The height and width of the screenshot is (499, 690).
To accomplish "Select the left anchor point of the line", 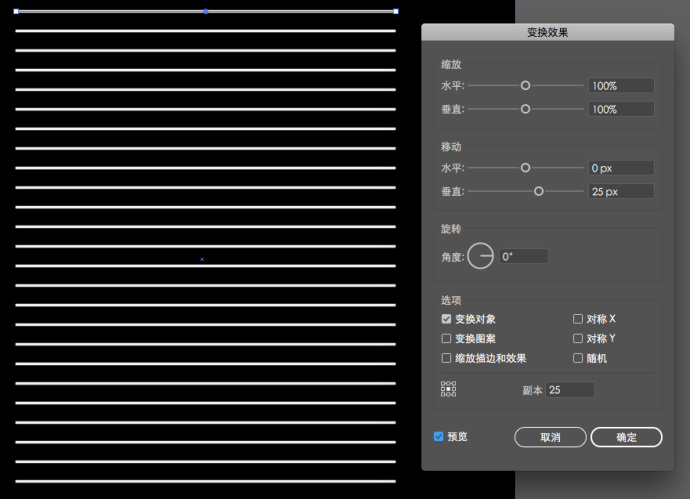I will [16, 11].
